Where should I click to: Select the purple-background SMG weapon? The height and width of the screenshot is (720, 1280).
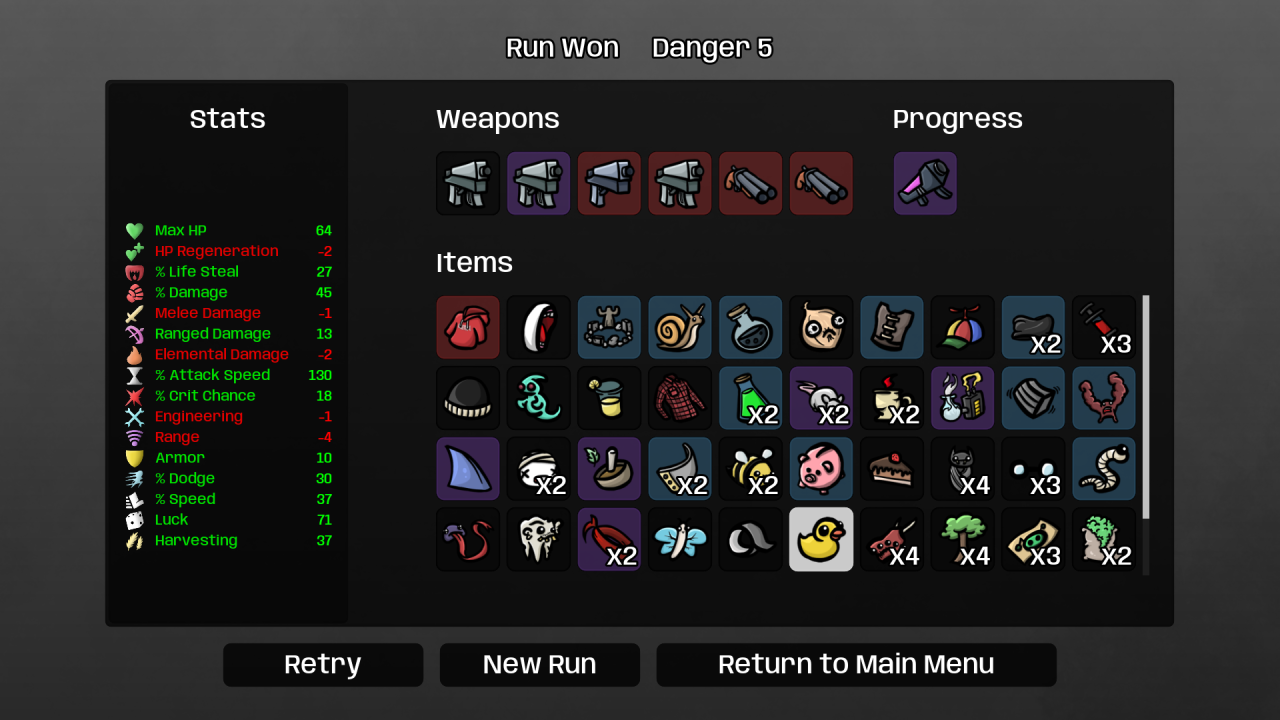click(x=538, y=183)
